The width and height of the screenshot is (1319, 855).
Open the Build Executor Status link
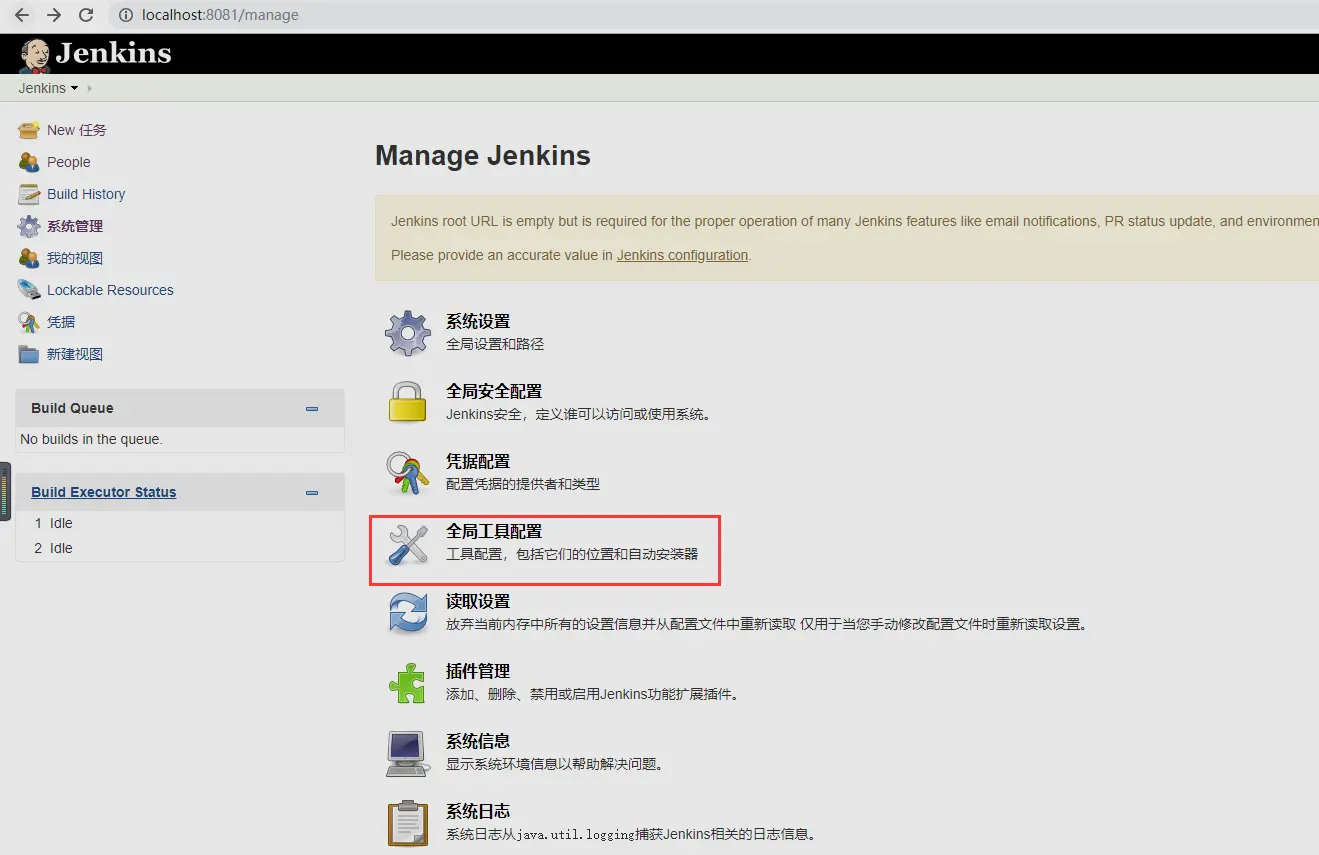coord(103,492)
